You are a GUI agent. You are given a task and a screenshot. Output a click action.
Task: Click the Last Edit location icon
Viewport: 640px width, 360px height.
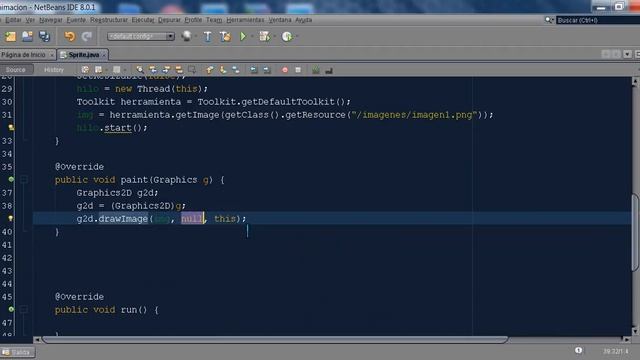(x=85, y=70)
